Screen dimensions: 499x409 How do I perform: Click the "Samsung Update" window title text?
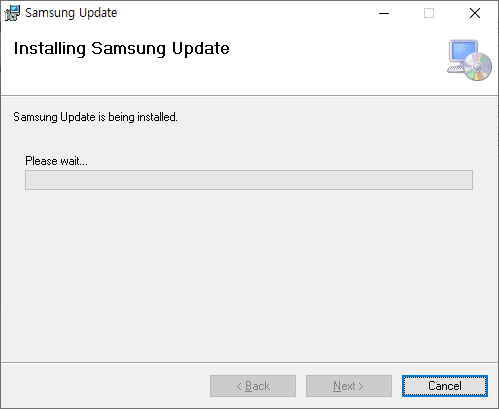[71, 13]
